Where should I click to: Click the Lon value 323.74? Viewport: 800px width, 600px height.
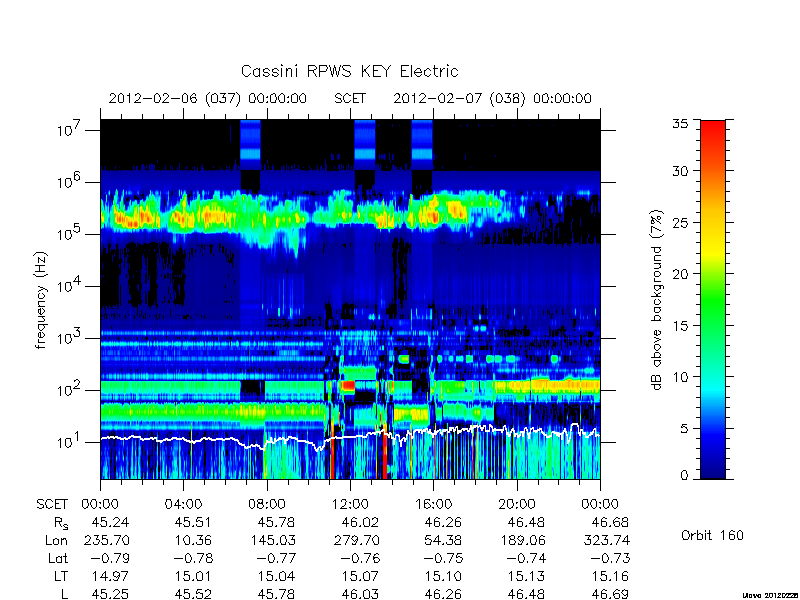(607, 540)
